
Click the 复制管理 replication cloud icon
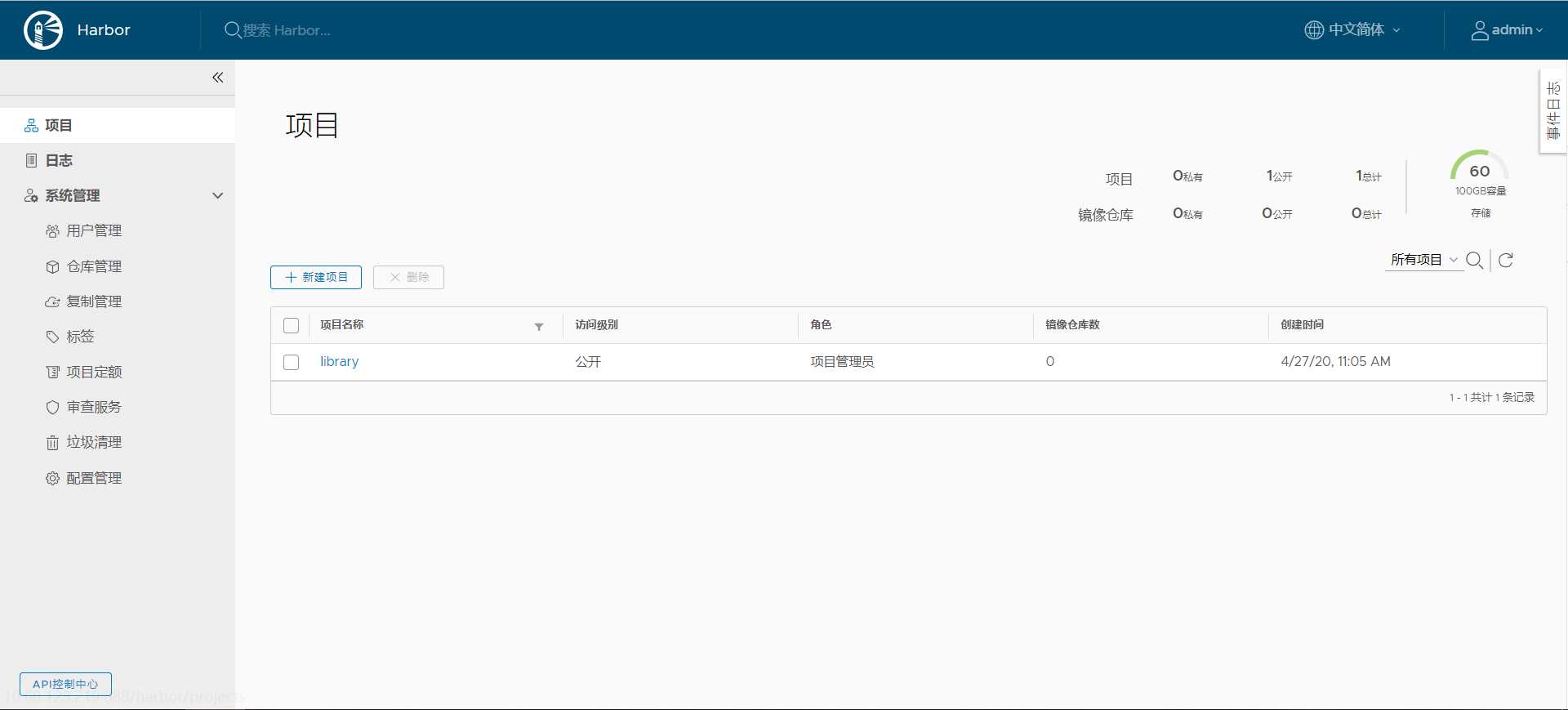[x=52, y=301]
